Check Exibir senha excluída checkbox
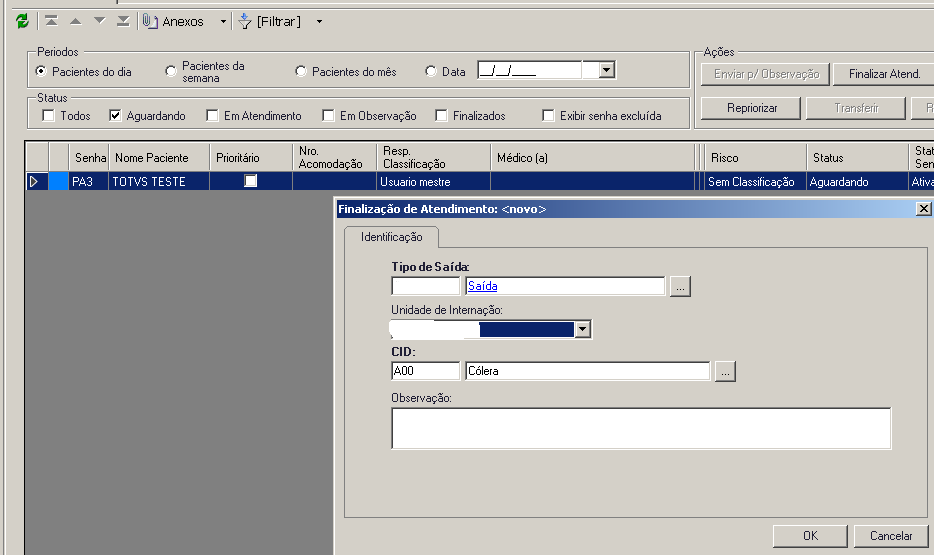Image resolution: width=934 pixels, height=555 pixels. tap(549, 116)
